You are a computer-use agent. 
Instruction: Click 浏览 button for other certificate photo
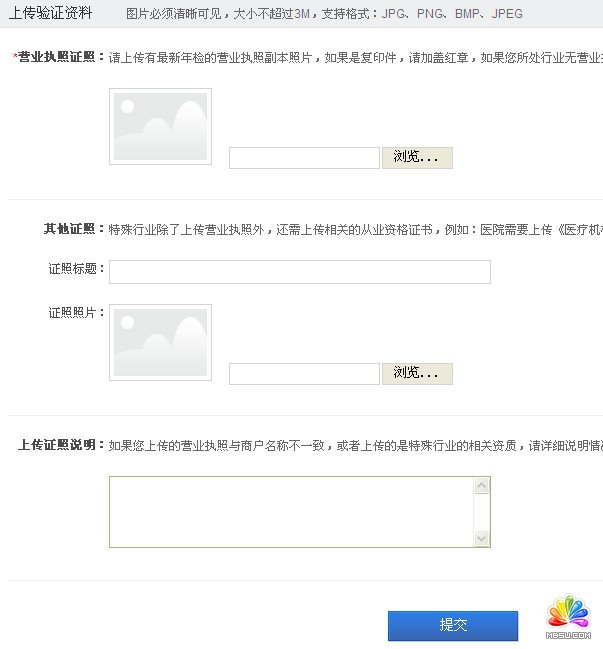point(417,374)
